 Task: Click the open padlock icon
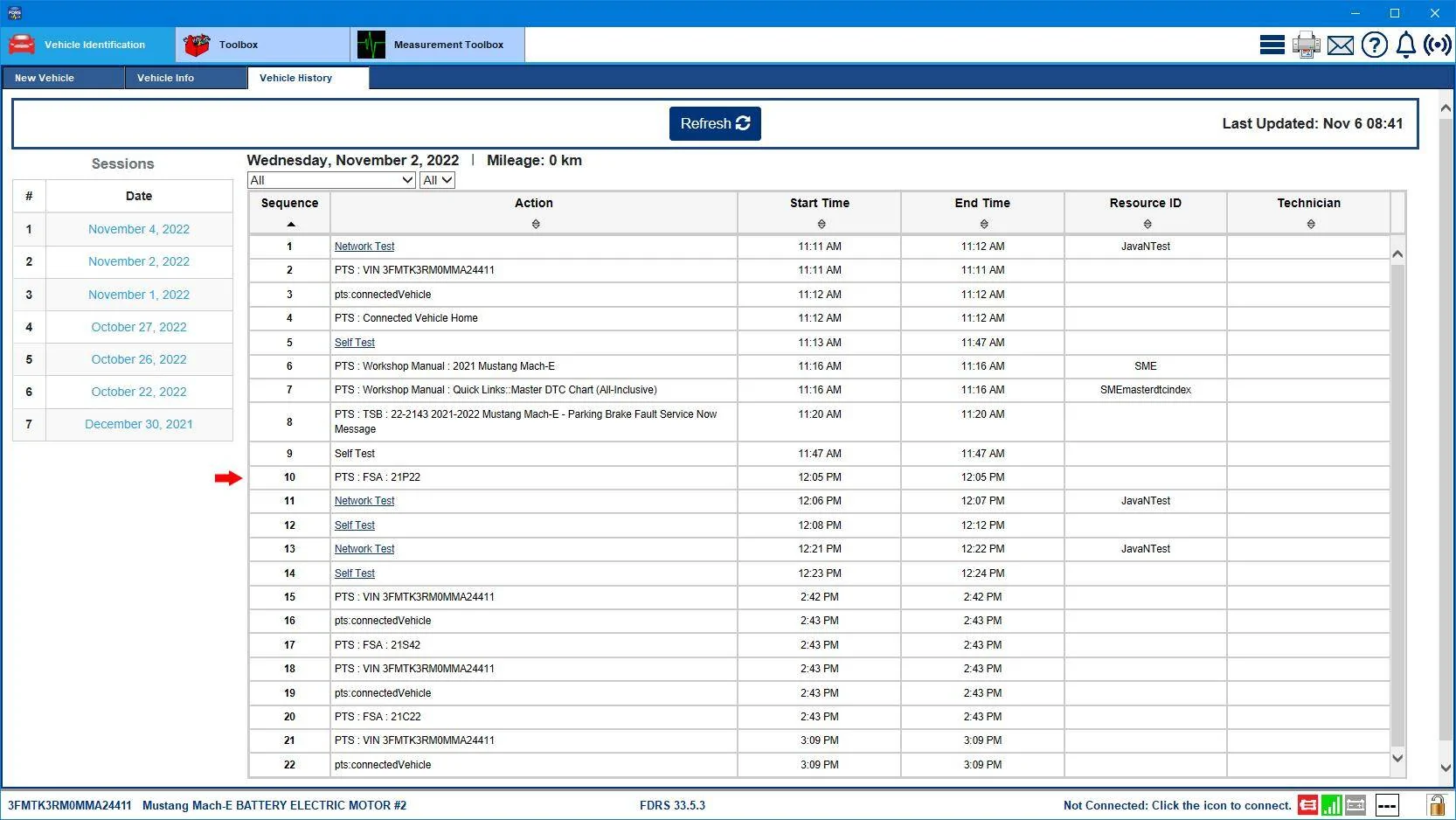1436,805
